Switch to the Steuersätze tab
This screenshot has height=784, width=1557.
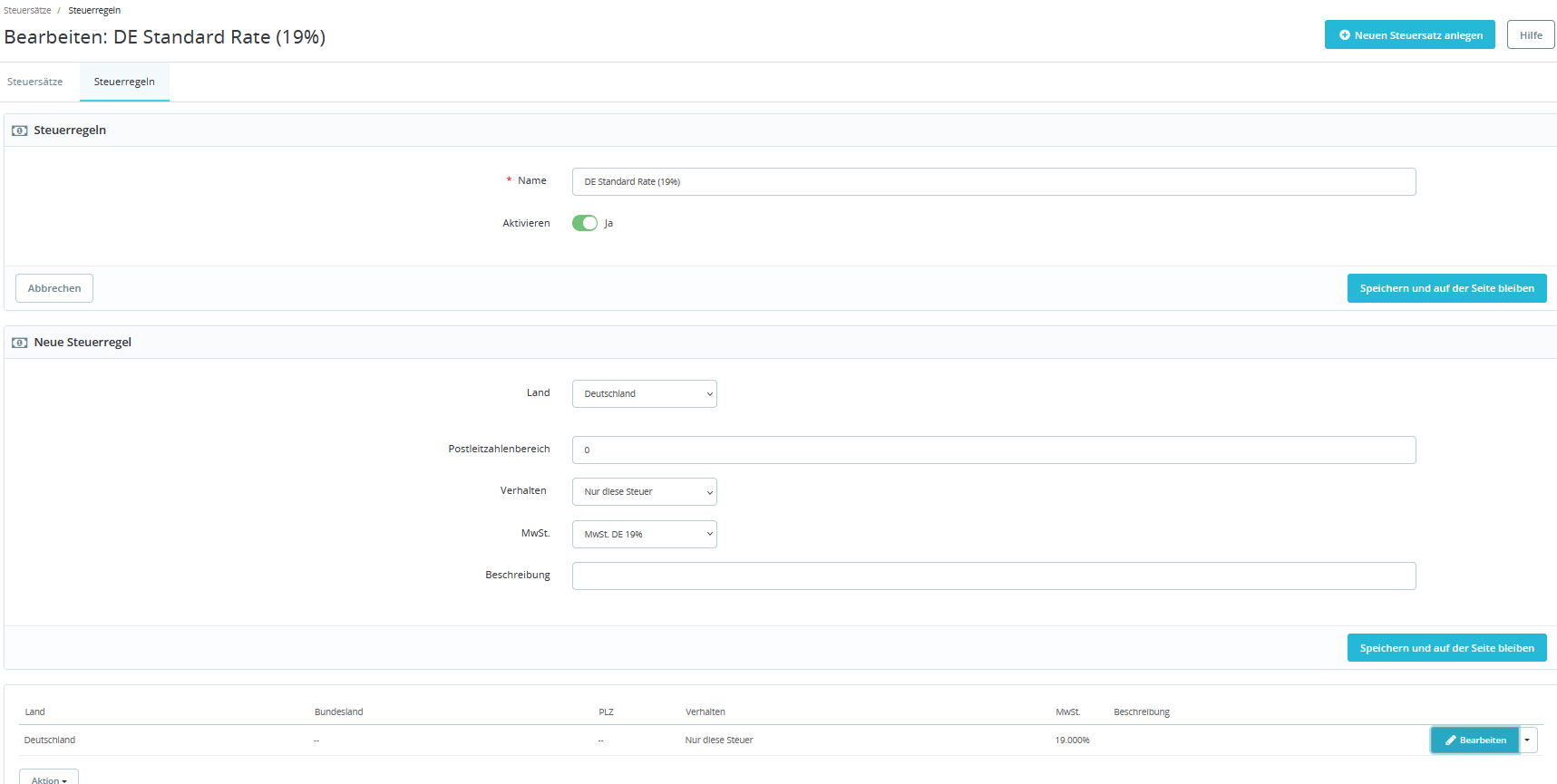click(35, 82)
